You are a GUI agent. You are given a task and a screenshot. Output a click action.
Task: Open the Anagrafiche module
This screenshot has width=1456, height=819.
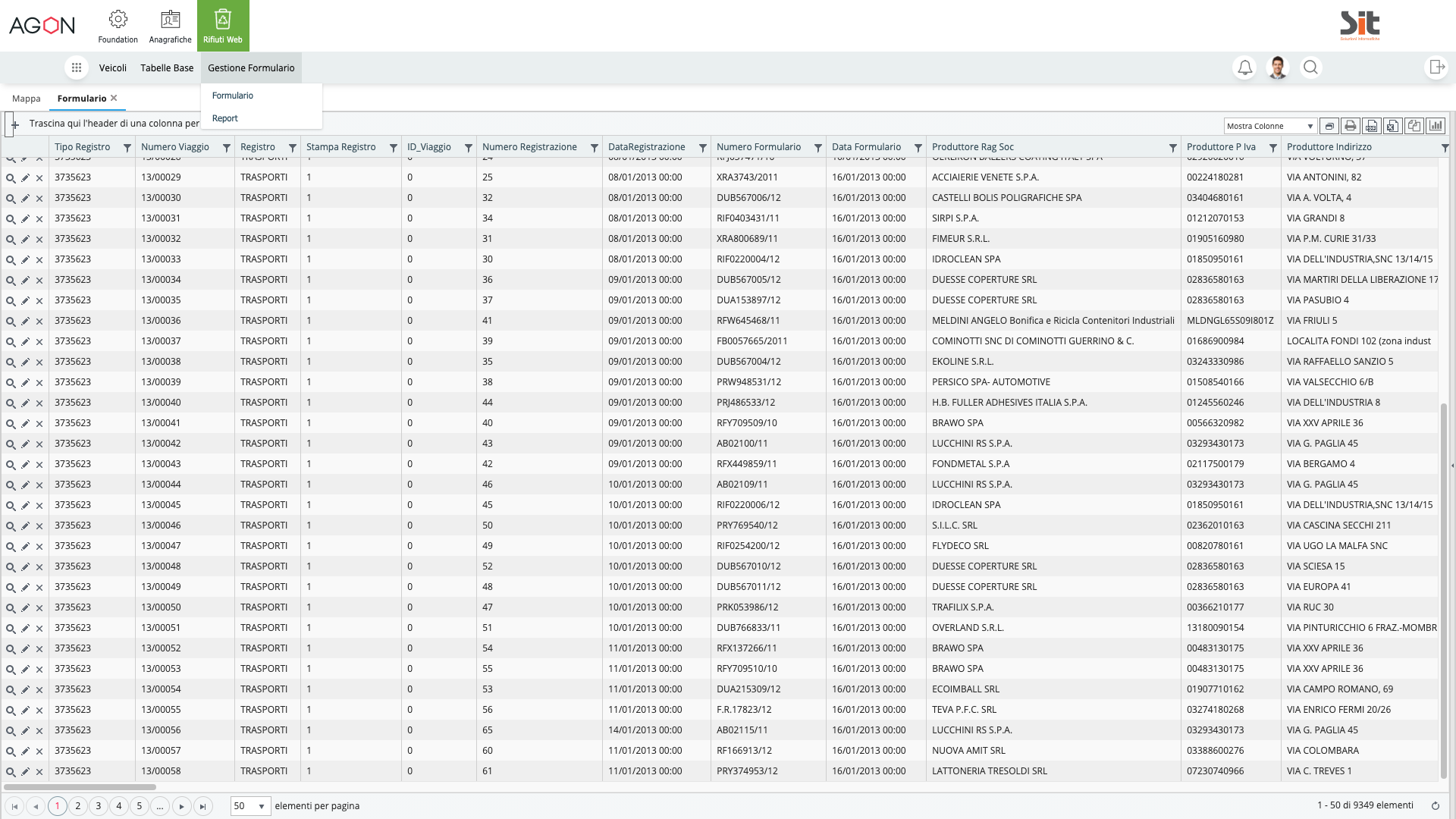coord(170,25)
